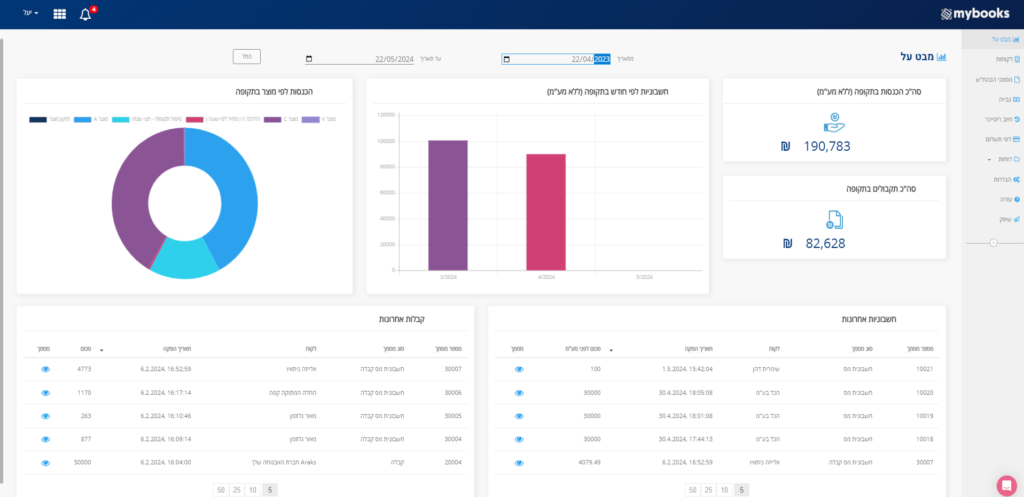
Task: Click the החל apply button
Action: click(247, 57)
